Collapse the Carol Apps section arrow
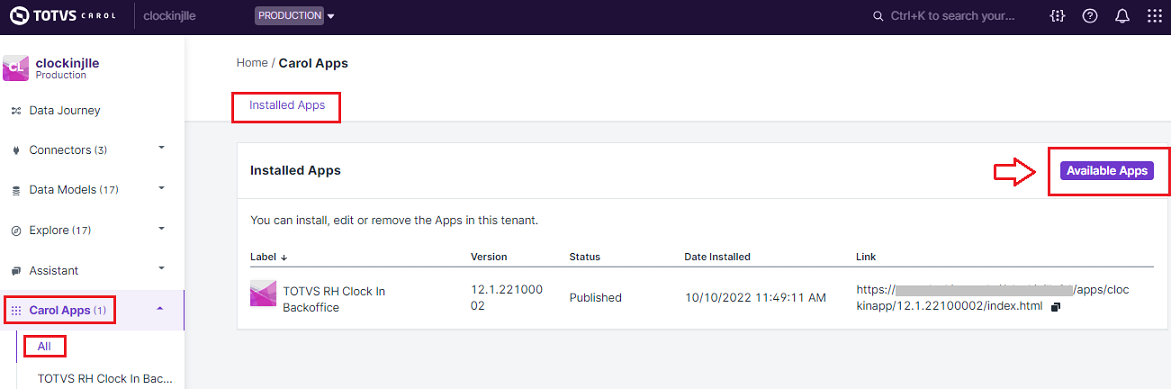This screenshot has width=1171, height=389. click(x=161, y=308)
